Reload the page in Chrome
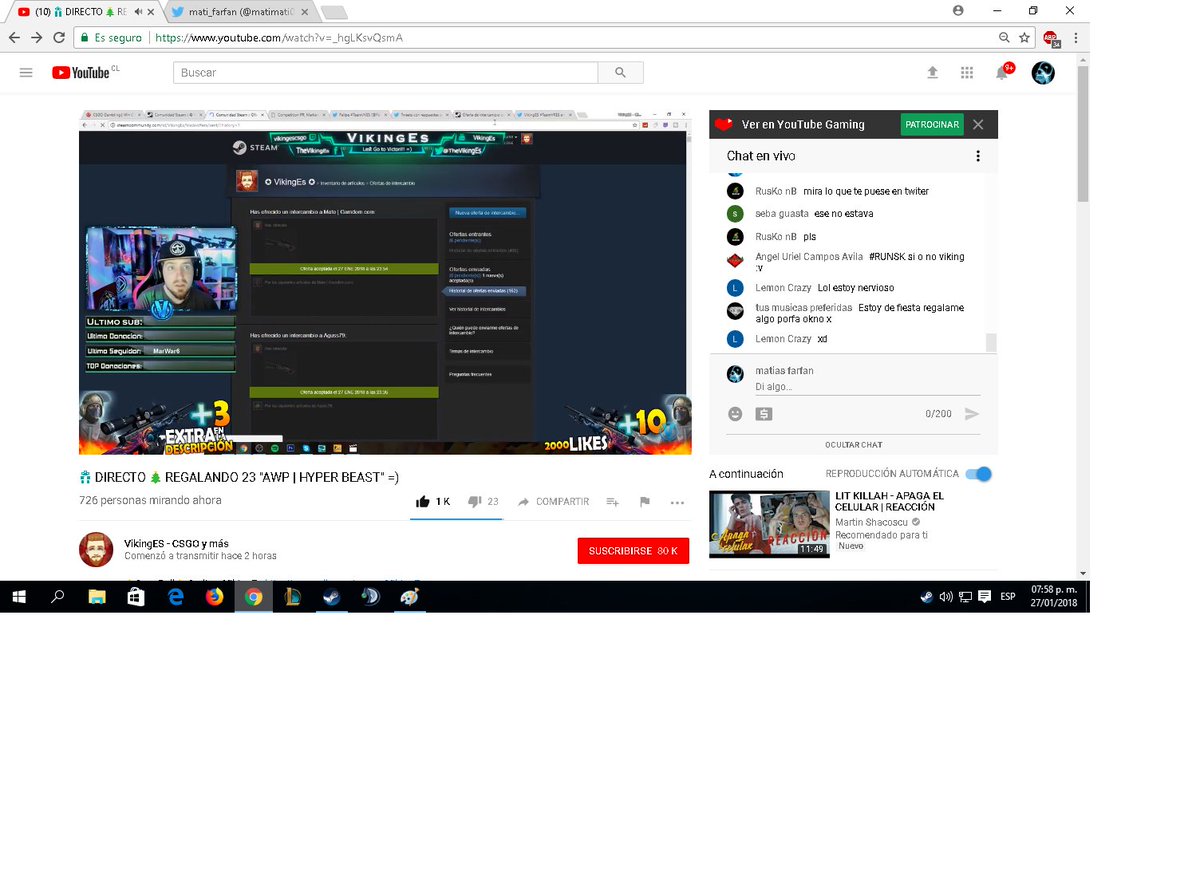This screenshot has width=1200, height=895. [x=59, y=37]
